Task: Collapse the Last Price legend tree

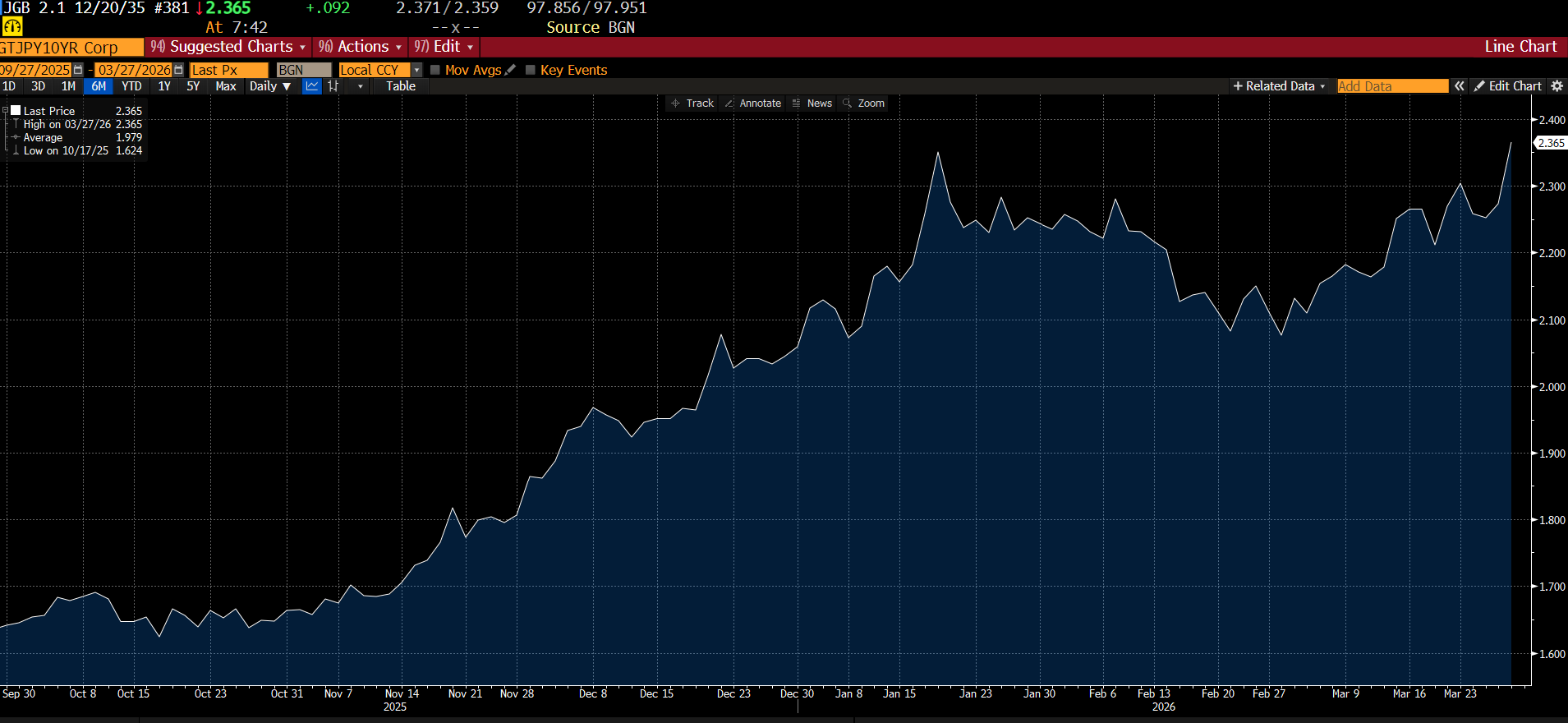Action: (5, 110)
